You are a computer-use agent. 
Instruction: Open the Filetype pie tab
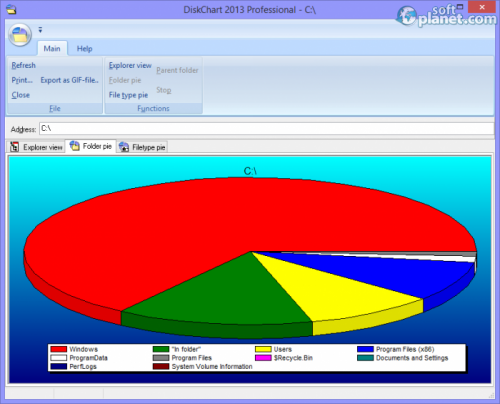click(x=142, y=147)
